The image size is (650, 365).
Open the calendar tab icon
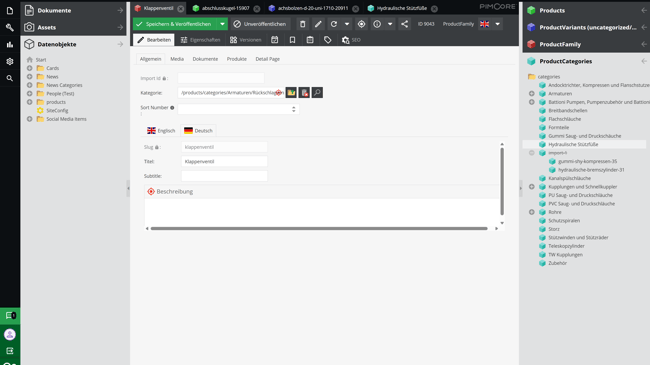tap(310, 40)
